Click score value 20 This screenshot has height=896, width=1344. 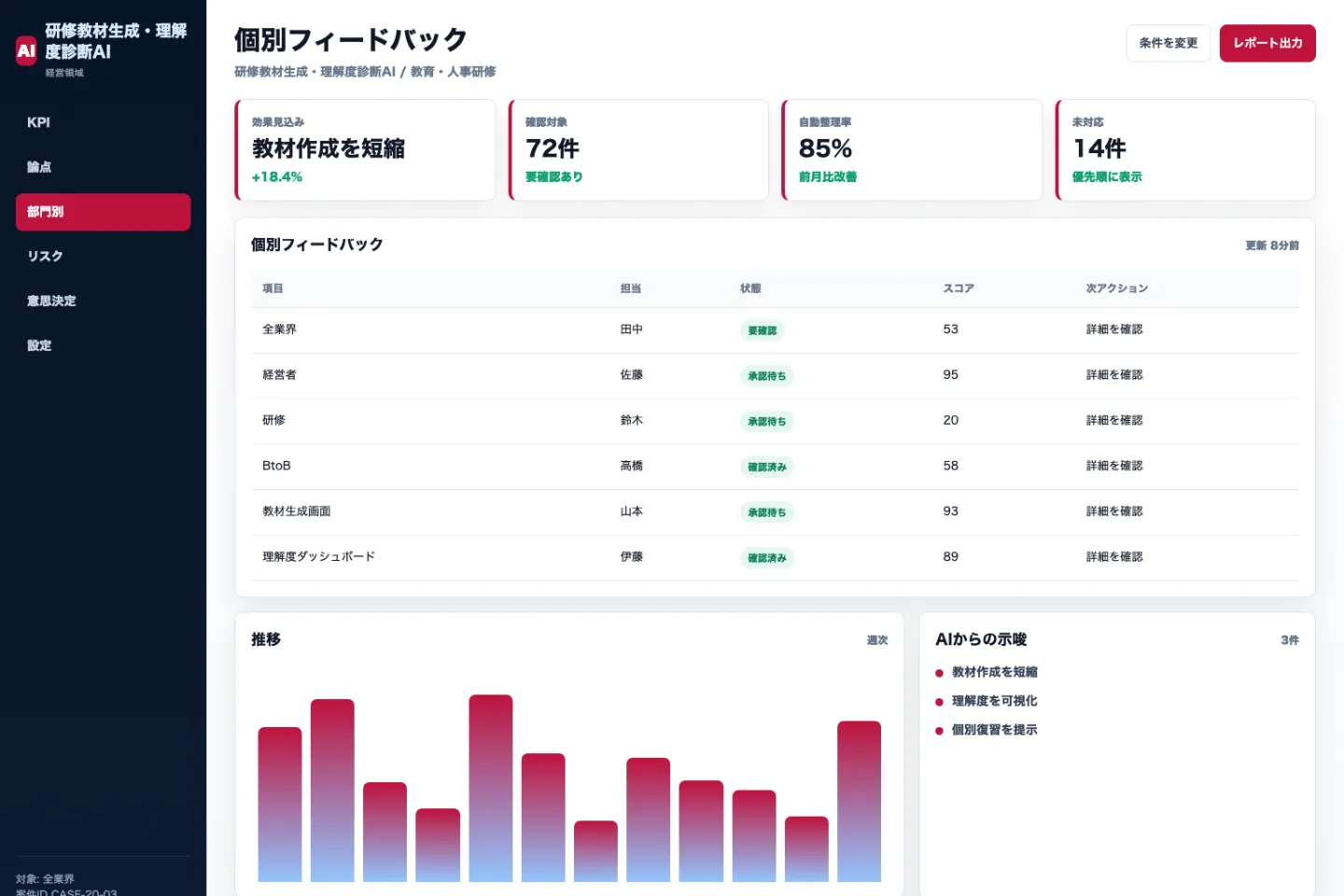click(950, 420)
